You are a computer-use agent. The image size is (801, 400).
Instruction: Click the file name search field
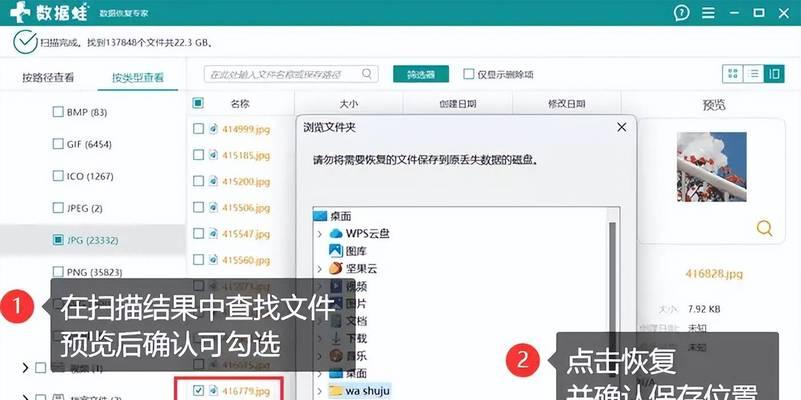click(x=291, y=74)
